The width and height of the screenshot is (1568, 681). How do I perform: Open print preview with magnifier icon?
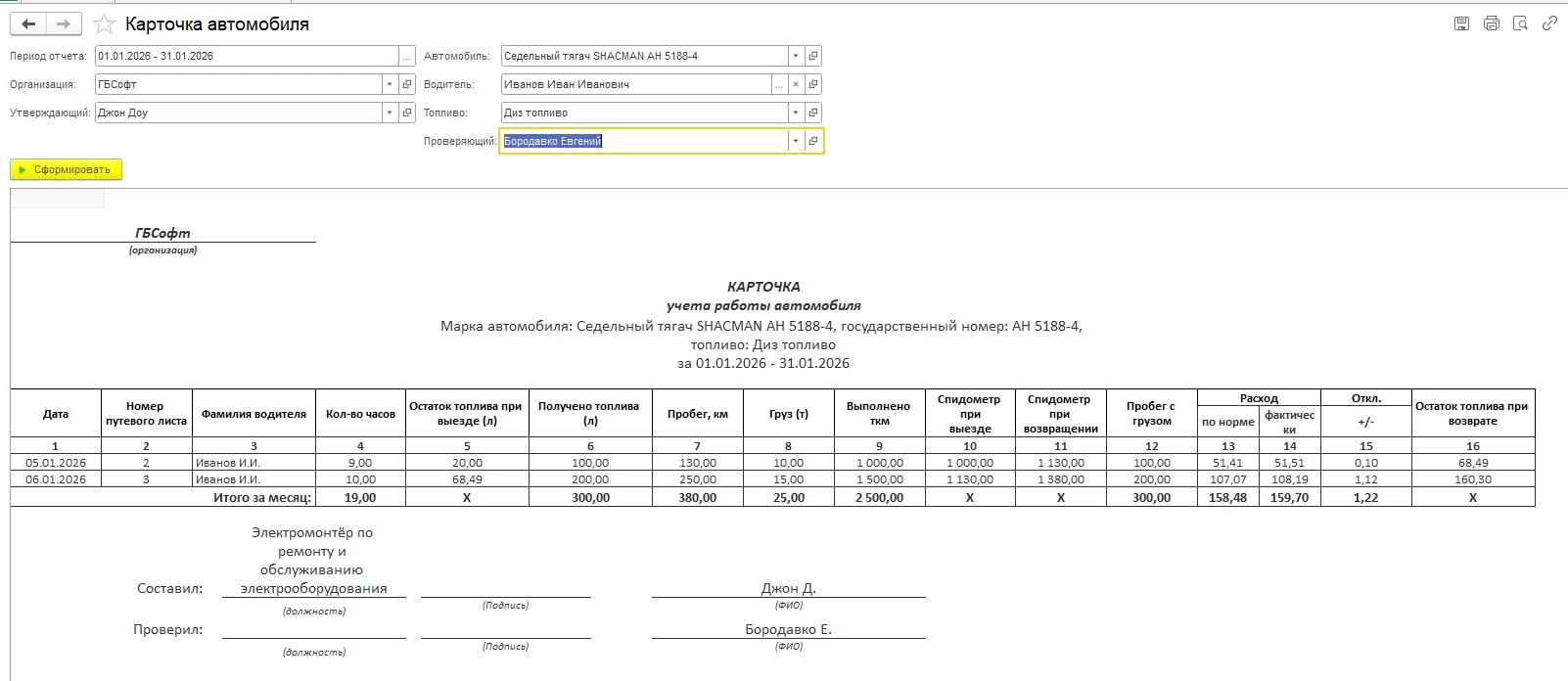click(x=1520, y=23)
